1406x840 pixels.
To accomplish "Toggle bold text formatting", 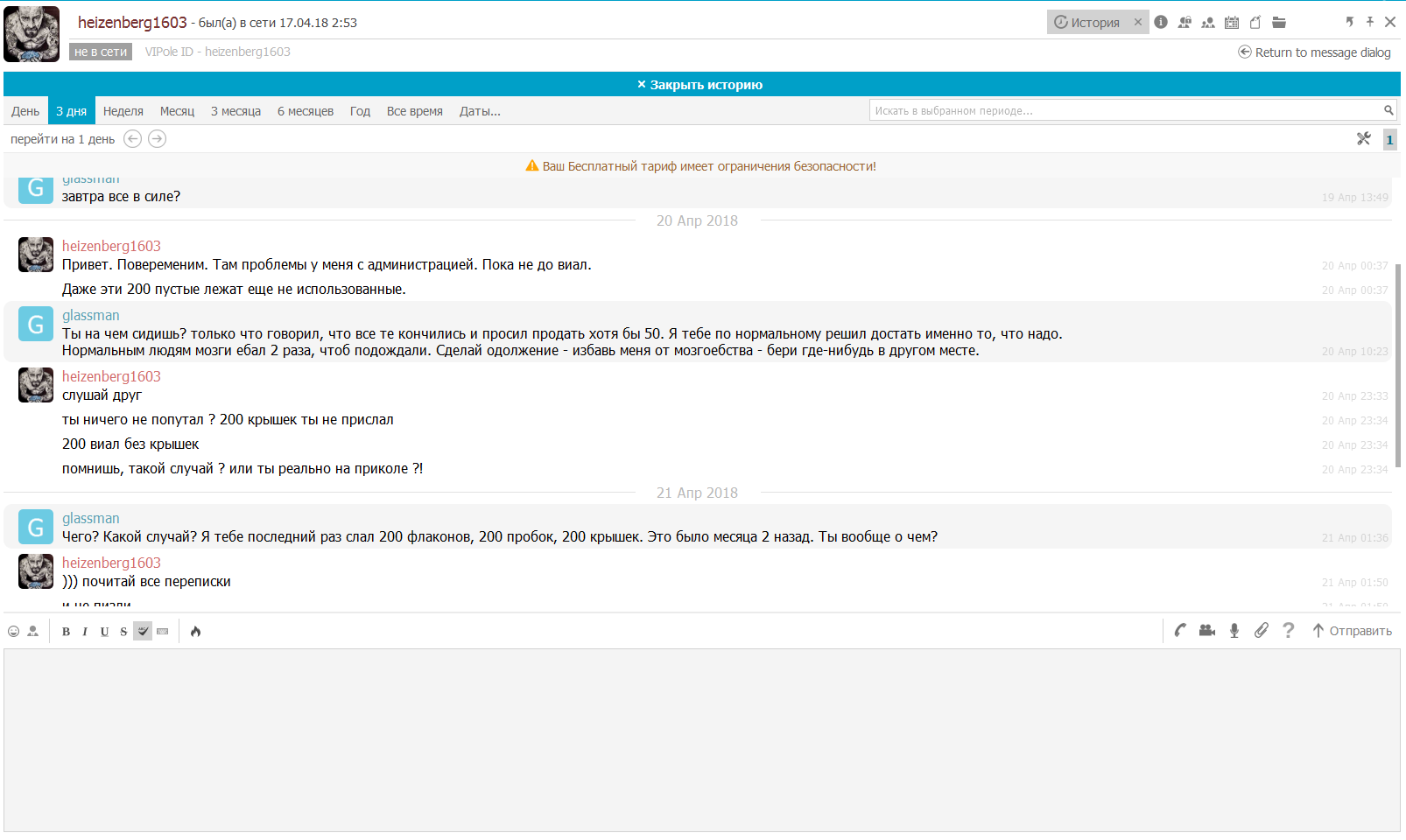I will pos(66,632).
